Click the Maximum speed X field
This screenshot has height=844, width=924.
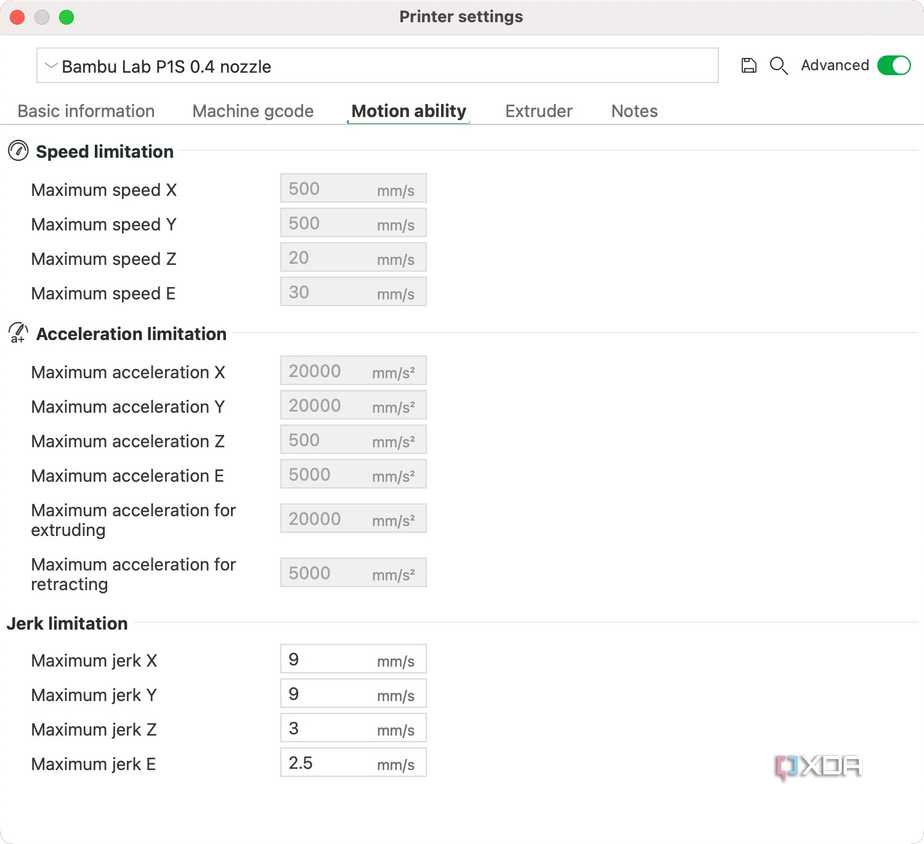pos(353,189)
